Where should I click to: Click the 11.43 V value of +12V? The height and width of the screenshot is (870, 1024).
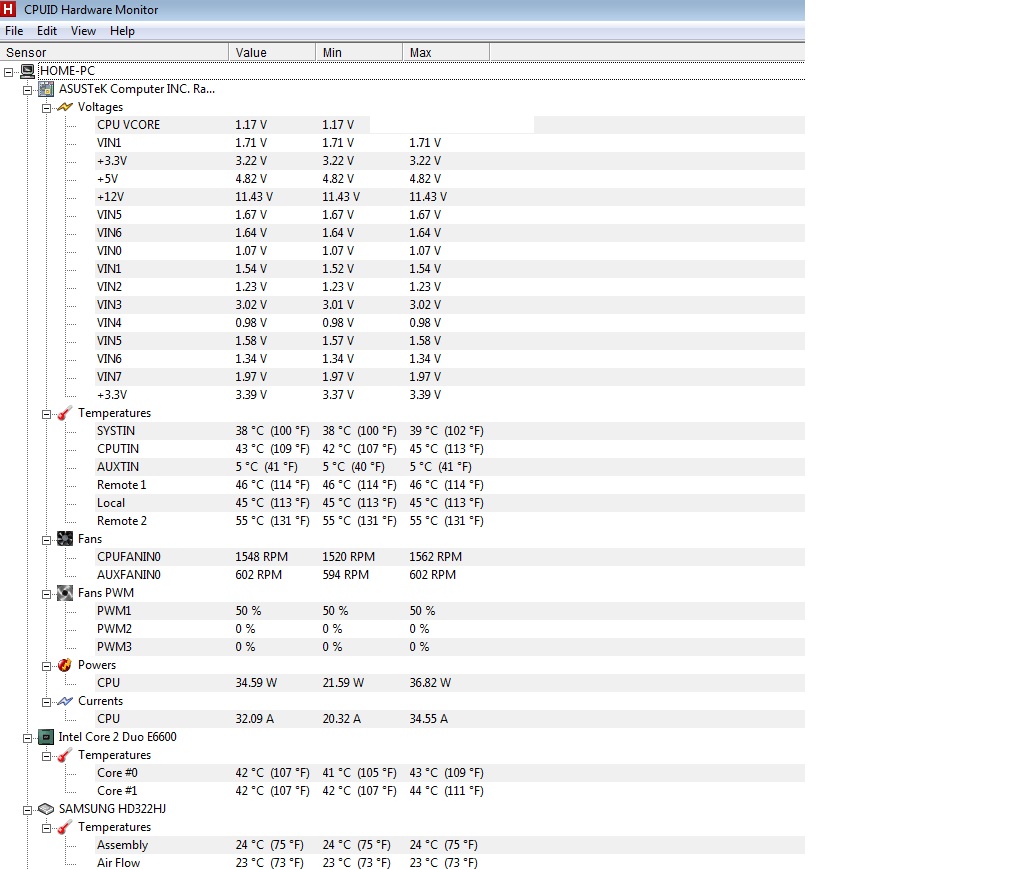254,197
